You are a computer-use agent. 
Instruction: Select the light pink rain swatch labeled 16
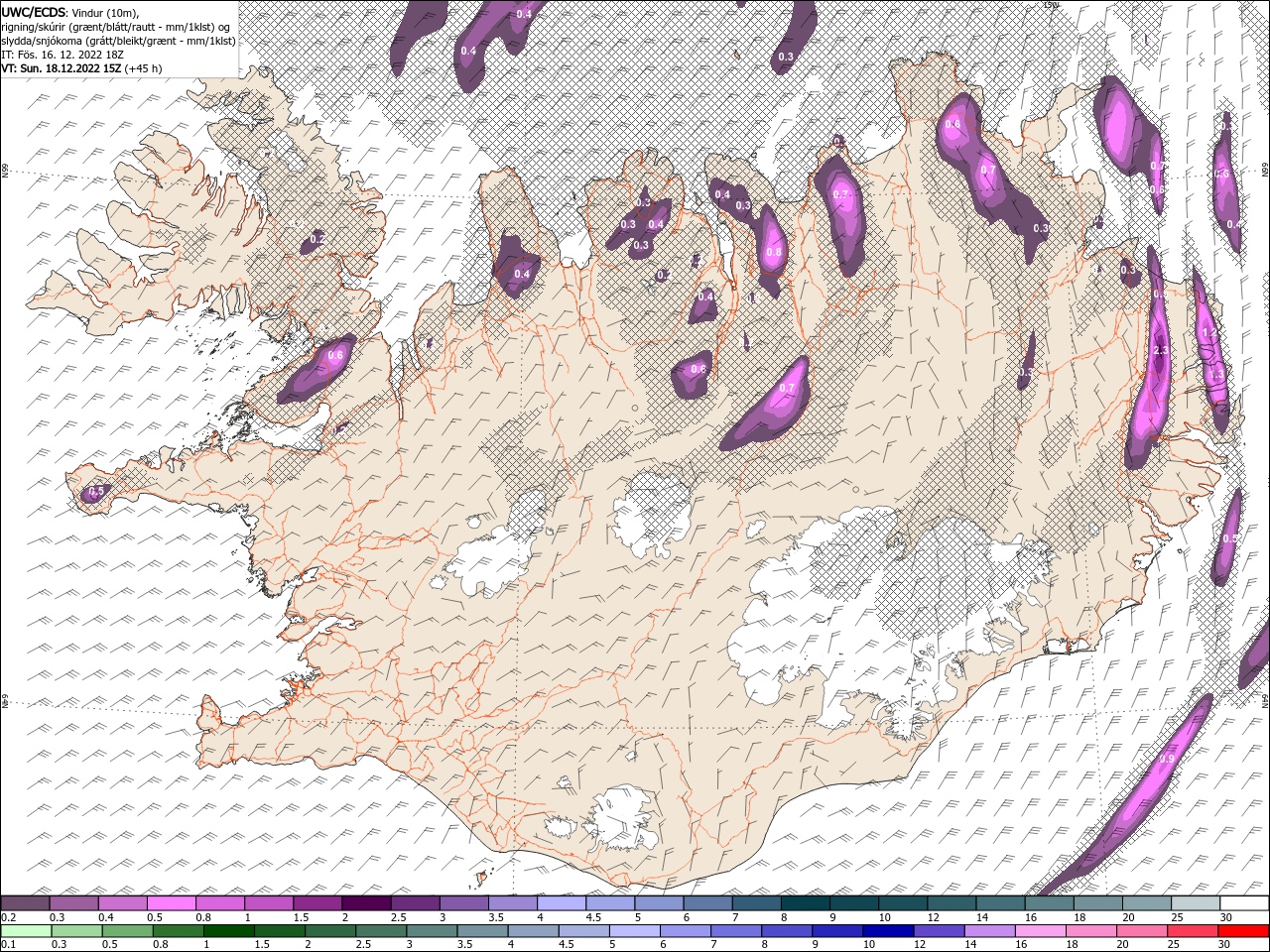pos(1040,930)
